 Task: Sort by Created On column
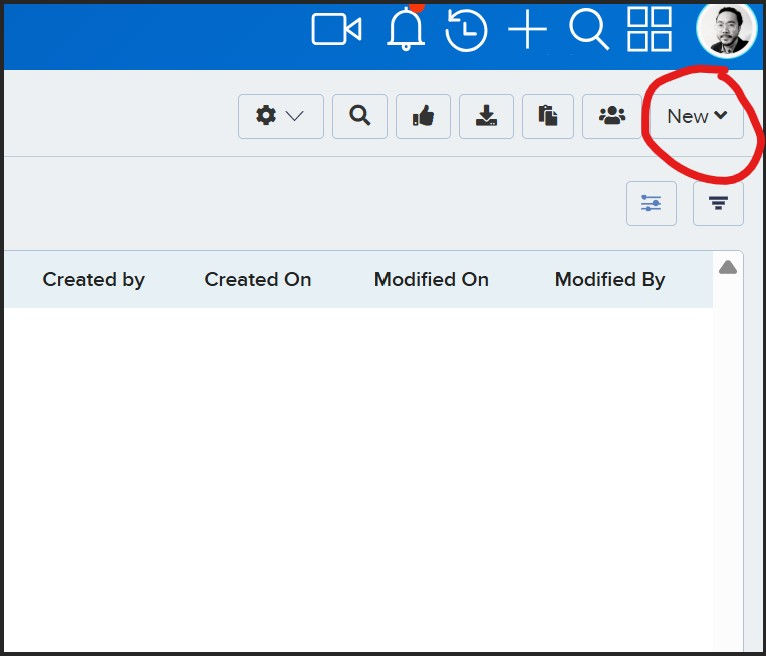[258, 280]
